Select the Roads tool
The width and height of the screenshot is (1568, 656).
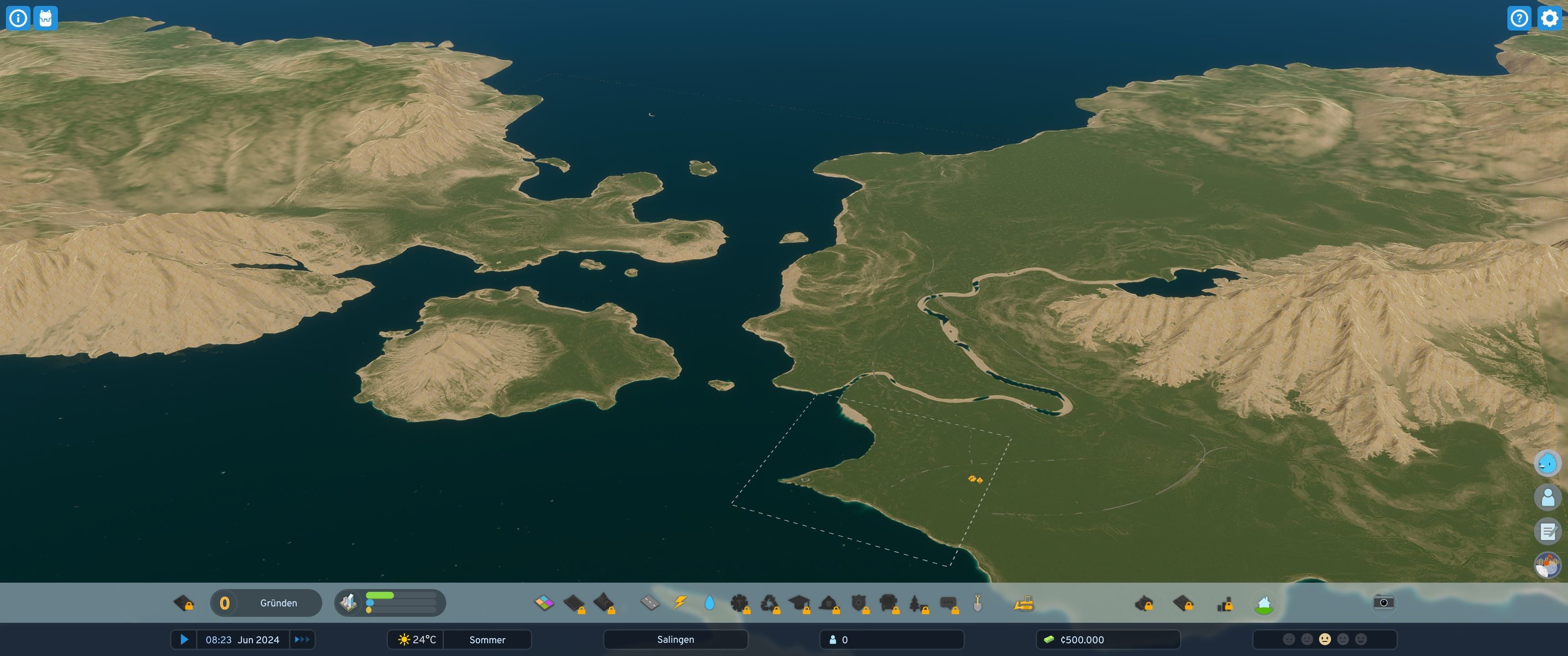pos(650,602)
